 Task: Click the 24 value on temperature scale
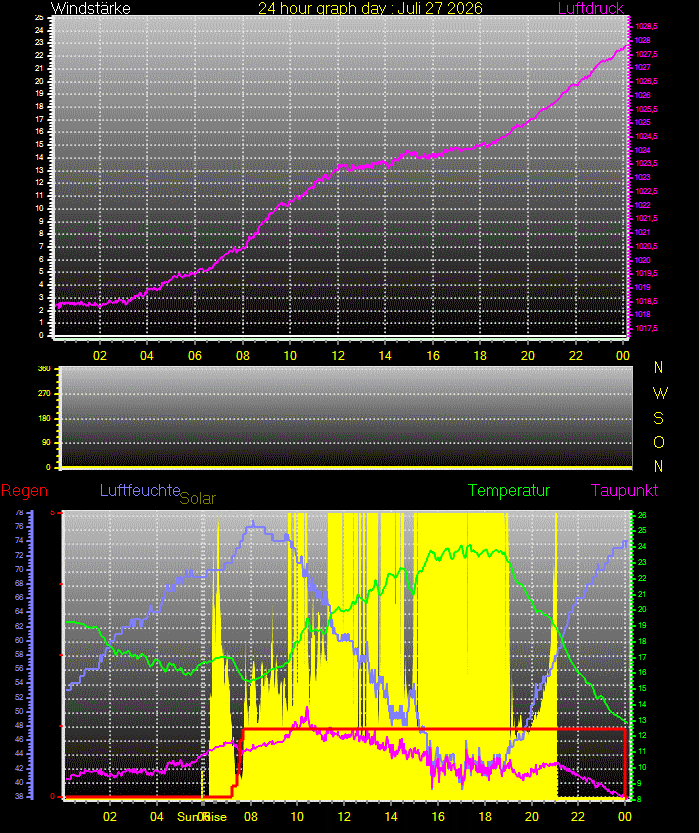coord(642,546)
